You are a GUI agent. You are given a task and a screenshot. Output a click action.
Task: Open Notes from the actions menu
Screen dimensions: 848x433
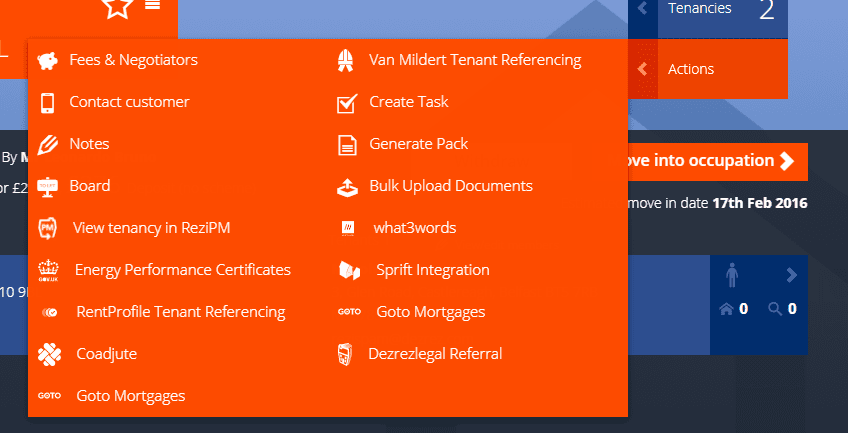click(x=89, y=144)
